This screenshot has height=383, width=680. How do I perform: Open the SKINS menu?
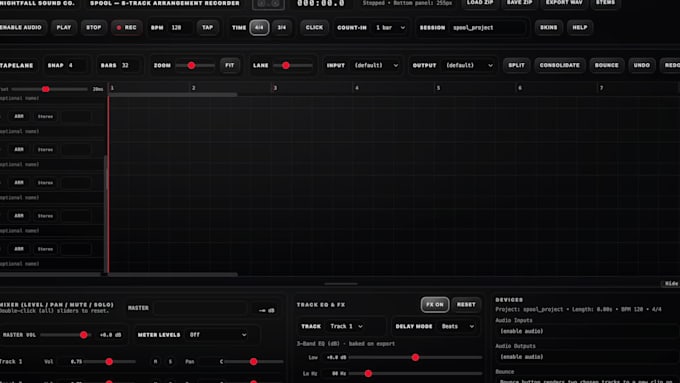[x=549, y=27]
